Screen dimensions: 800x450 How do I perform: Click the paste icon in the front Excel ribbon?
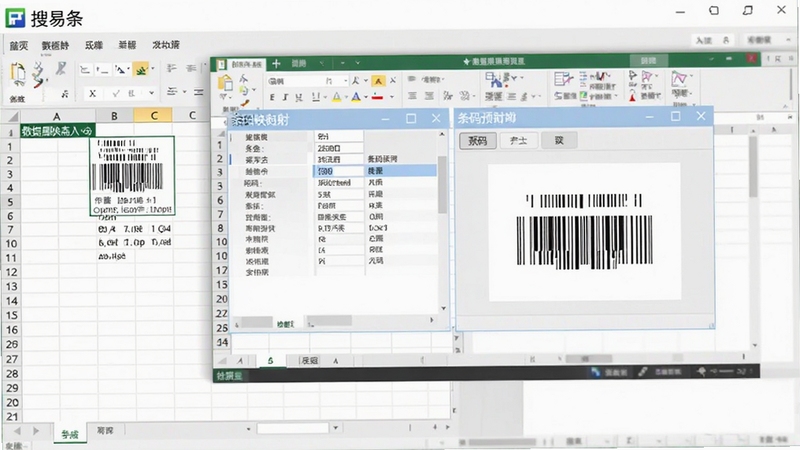[x=225, y=83]
